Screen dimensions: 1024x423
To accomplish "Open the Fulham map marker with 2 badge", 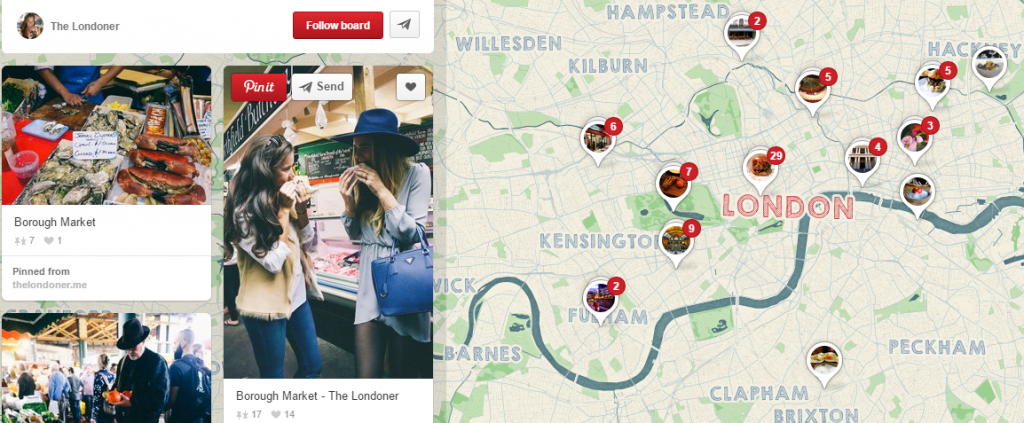I will click(601, 300).
